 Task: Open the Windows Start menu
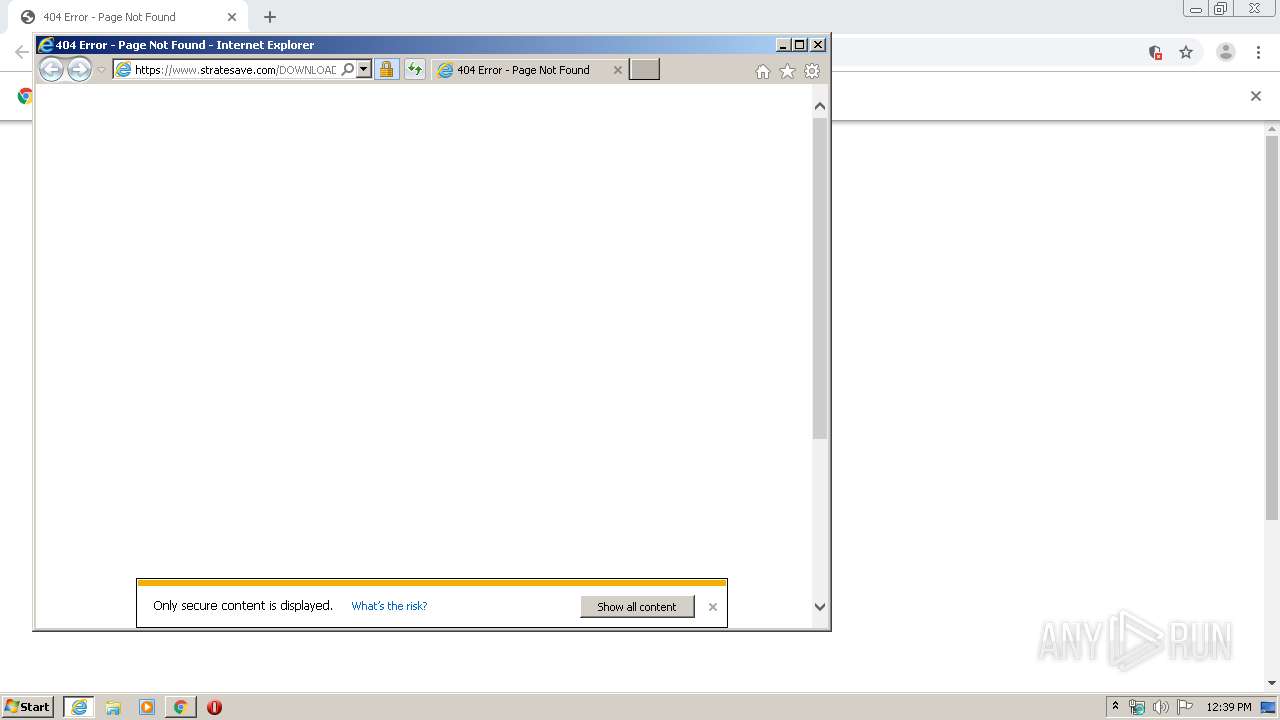point(28,707)
